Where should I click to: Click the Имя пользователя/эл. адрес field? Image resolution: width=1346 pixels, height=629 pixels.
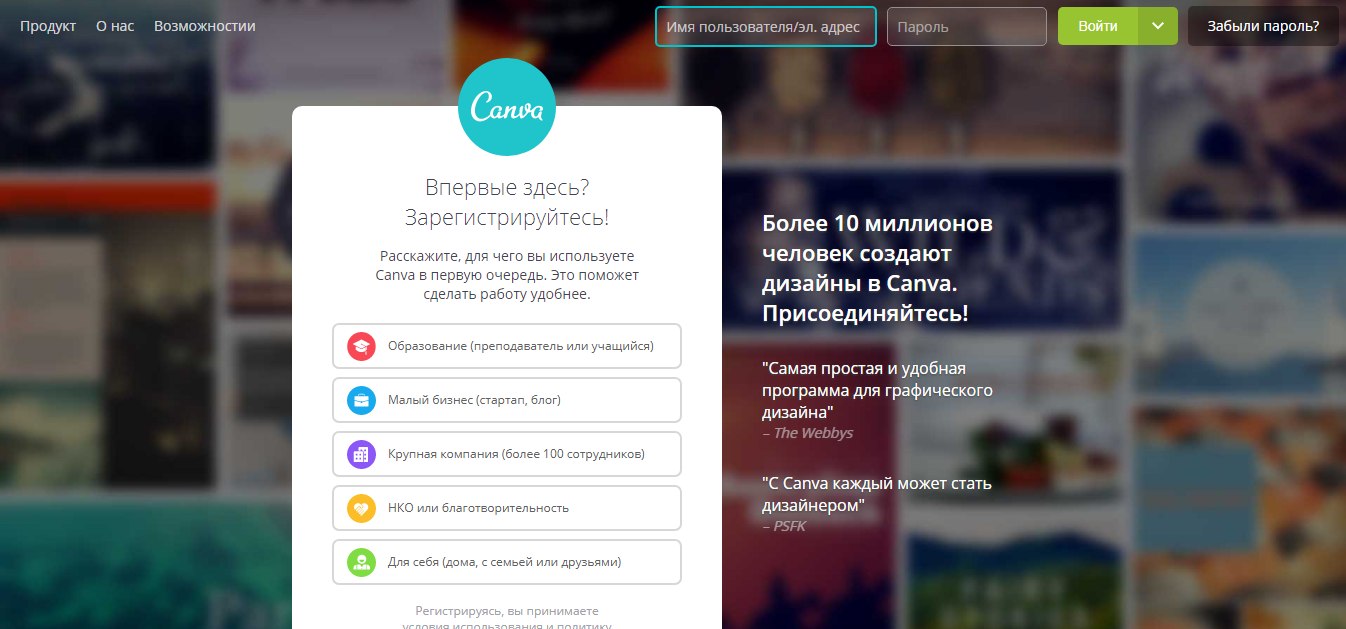point(765,26)
